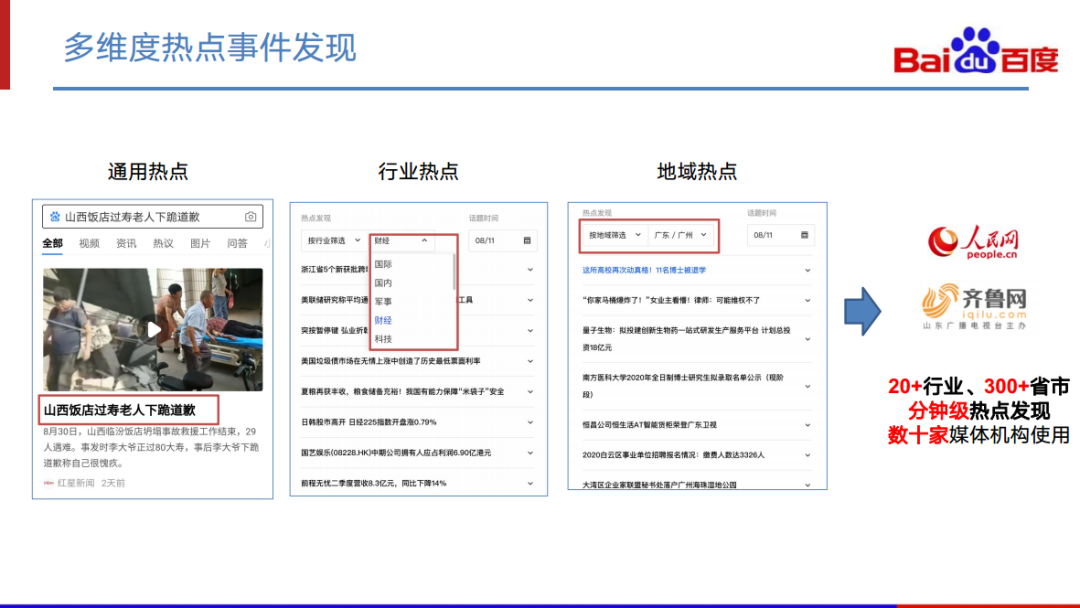
Task: Open the 按行业筛选 dropdown
Action: click(x=334, y=240)
